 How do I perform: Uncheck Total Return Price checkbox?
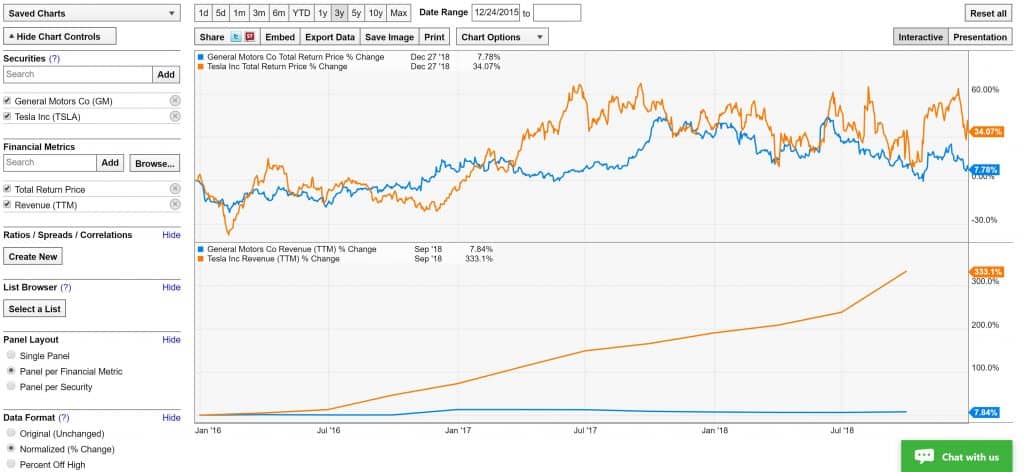point(7,189)
